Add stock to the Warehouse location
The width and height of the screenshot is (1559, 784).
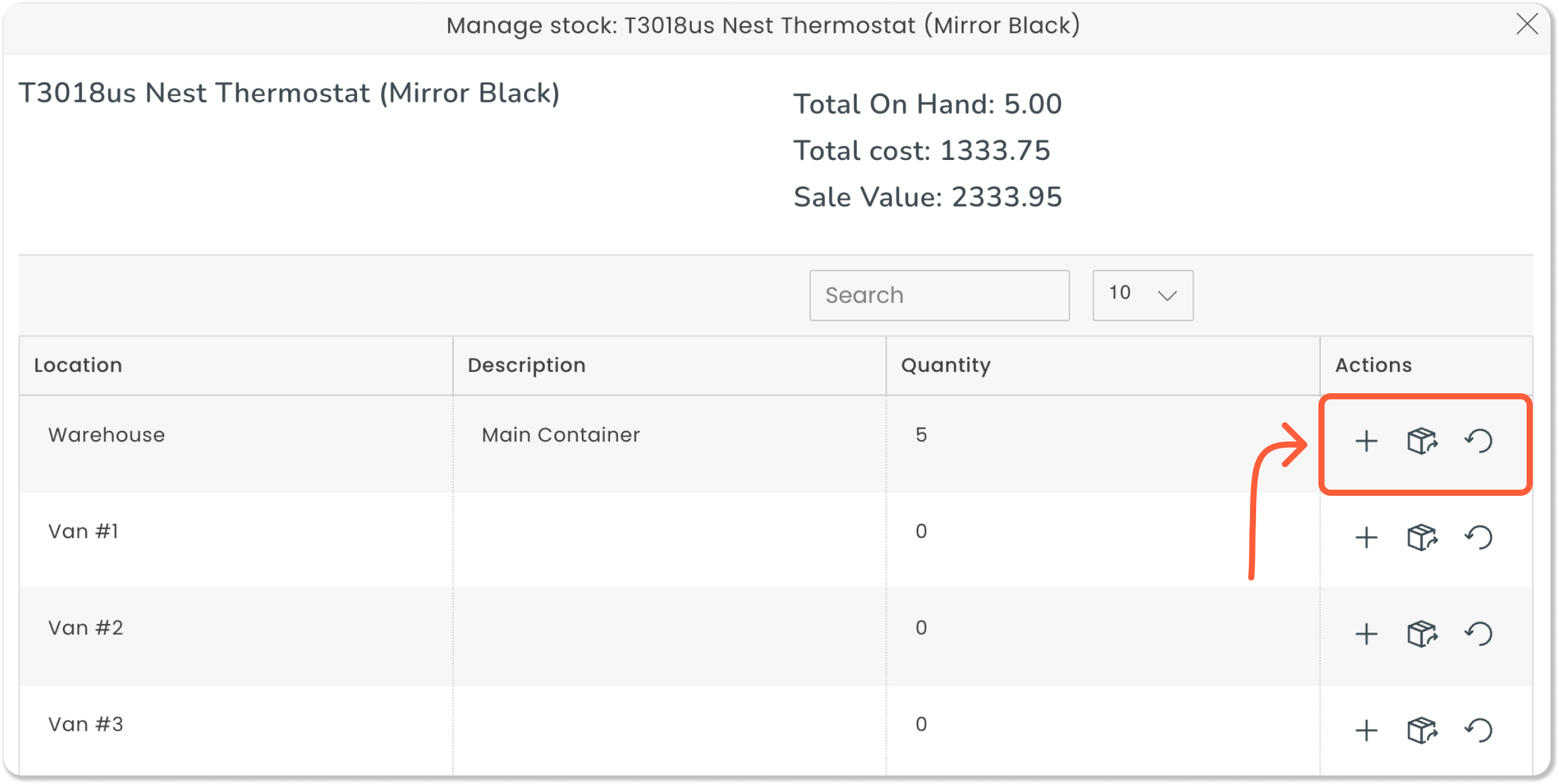pyautogui.click(x=1365, y=441)
